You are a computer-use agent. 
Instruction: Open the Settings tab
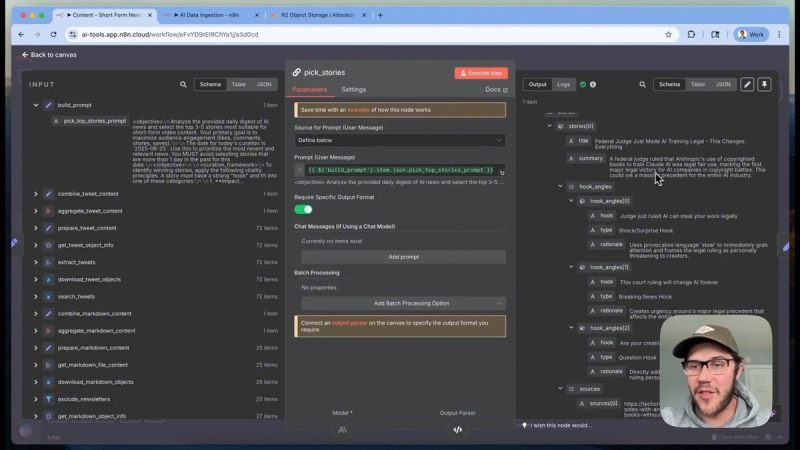(x=354, y=89)
